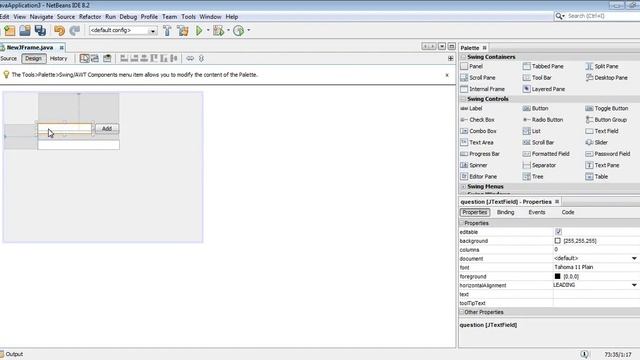Click the Preview Design icon

coord(107,58)
